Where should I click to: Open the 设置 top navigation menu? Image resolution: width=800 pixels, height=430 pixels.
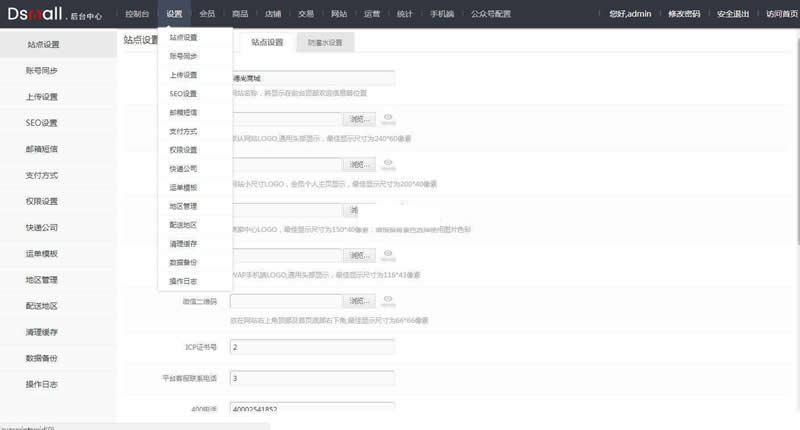tap(175, 14)
